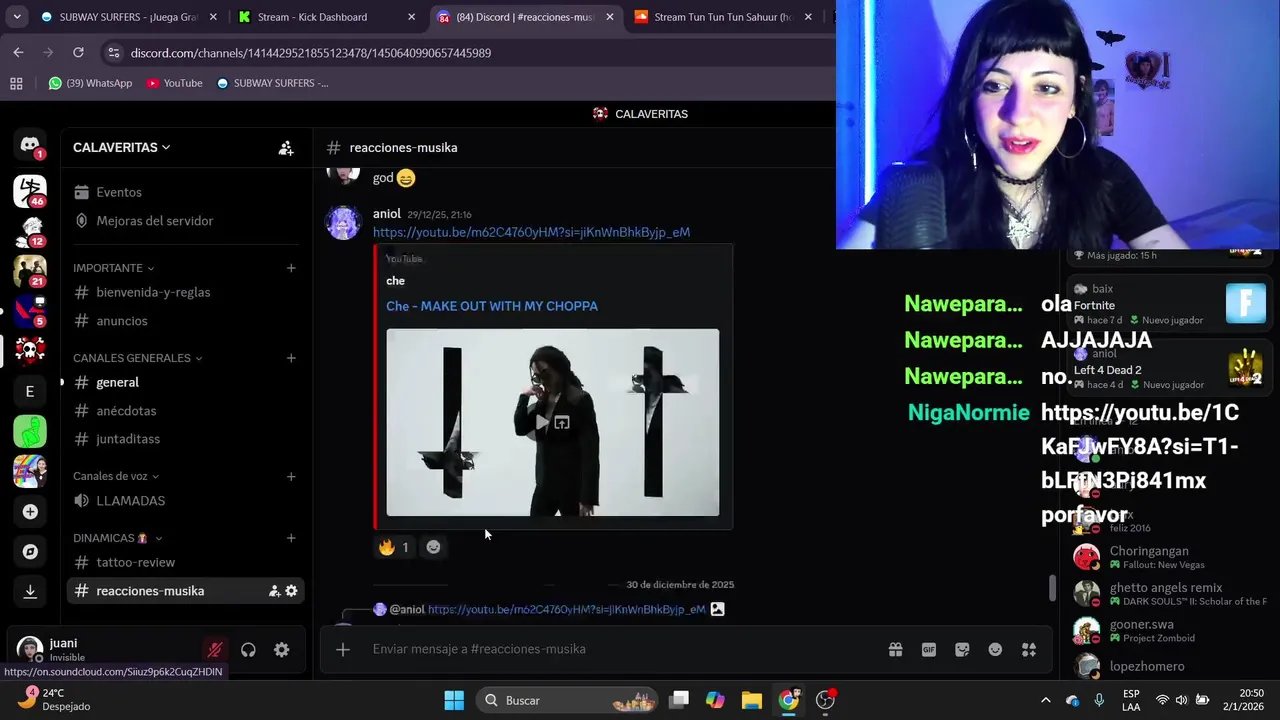Click the chat scrollbar thumb
The image size is (1280, 720).
(1051, 588)
